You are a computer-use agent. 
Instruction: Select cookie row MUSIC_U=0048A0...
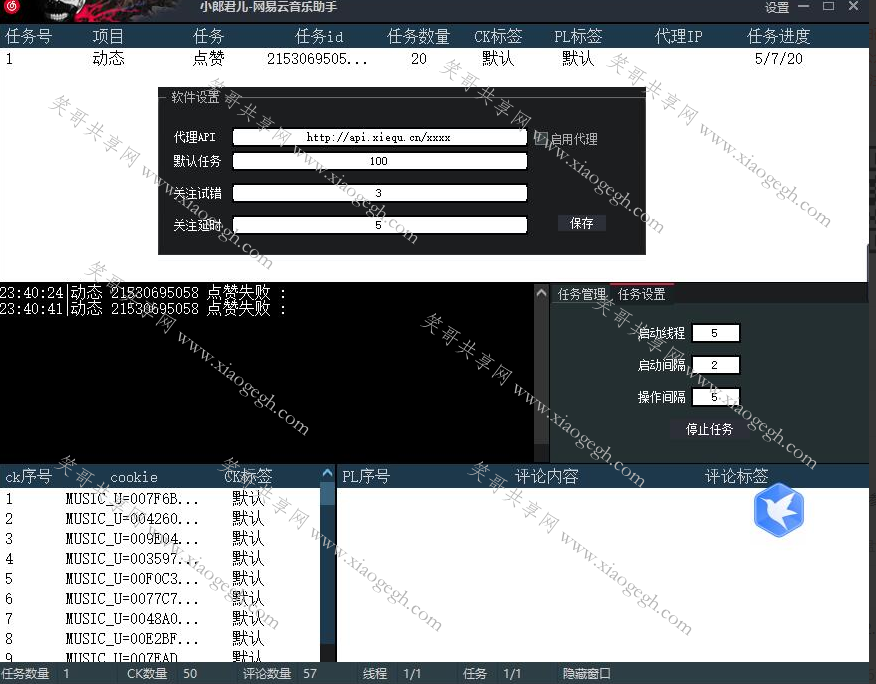pos(160,619)
